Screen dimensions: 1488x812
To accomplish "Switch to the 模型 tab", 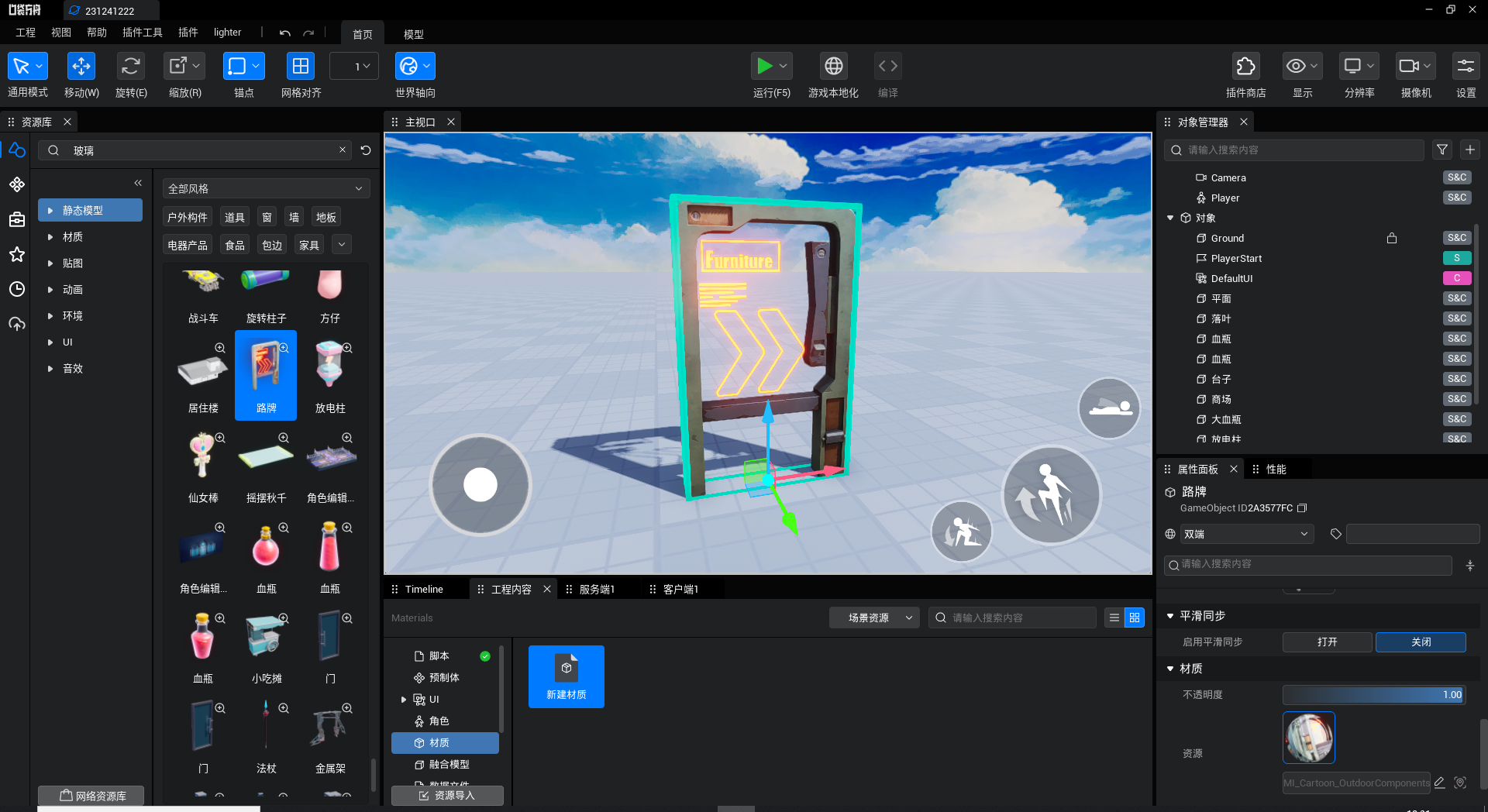I will pyautogui.click(x=414, y=34).
